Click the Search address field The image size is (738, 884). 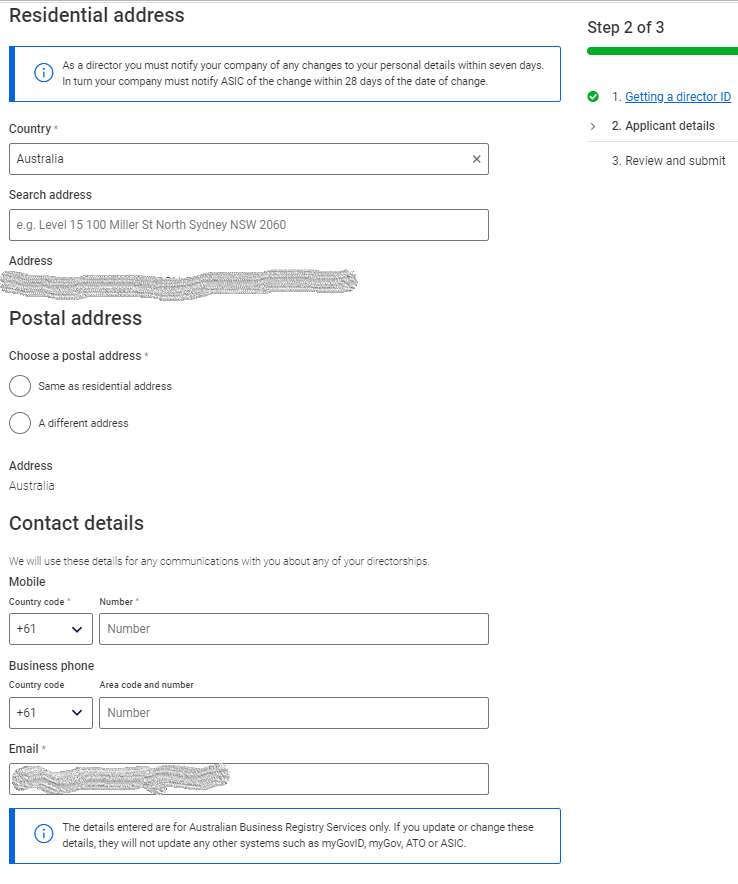click(x=249, y=225)
